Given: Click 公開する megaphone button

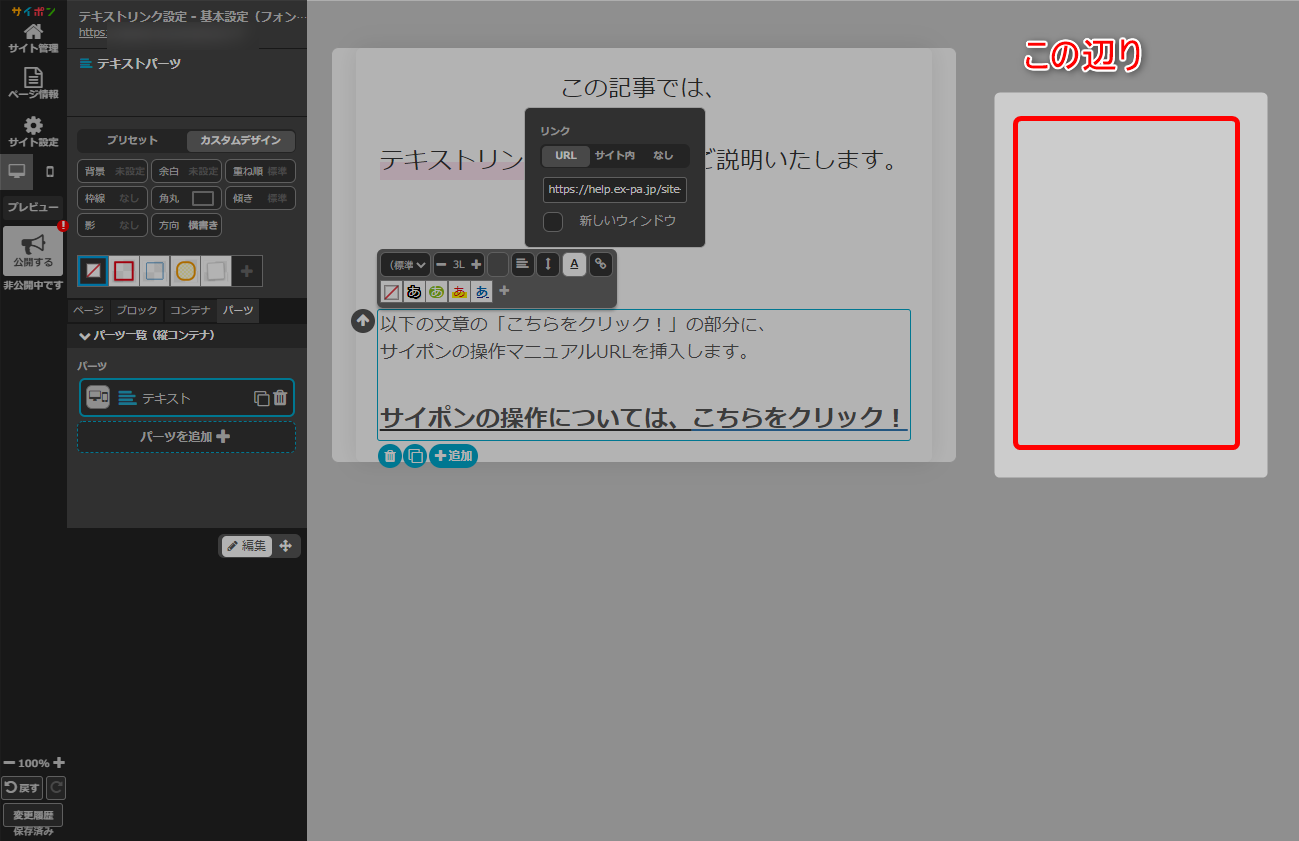Looking at the screenshot, I should pos(33,251).
